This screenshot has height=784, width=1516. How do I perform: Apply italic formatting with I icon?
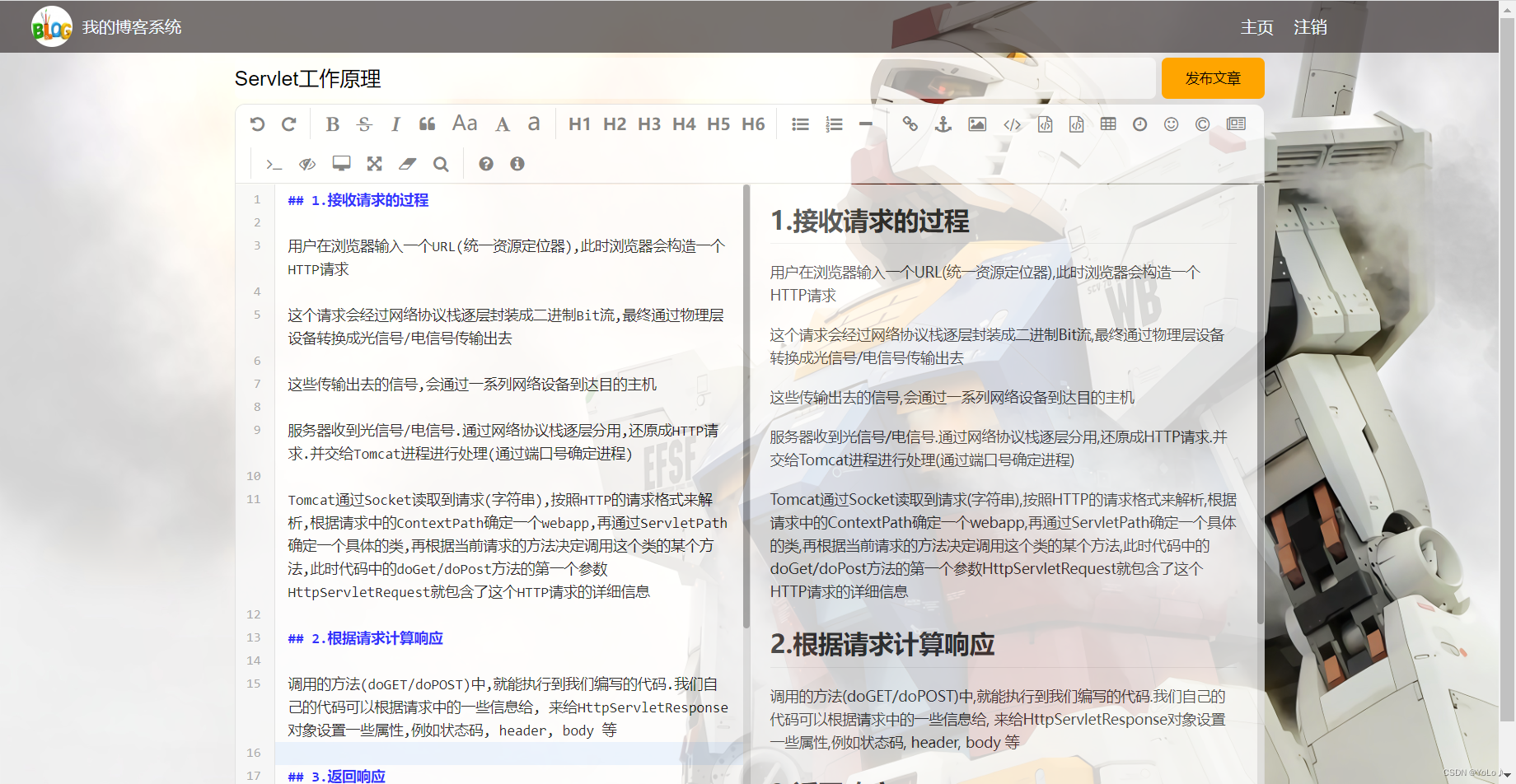[x=395, y=124]
